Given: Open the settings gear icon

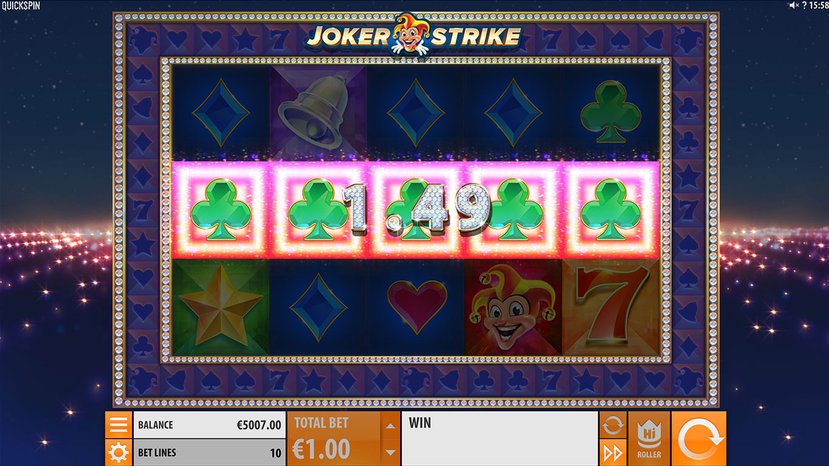Looking at the screenshot, I should tap(118, 453).
